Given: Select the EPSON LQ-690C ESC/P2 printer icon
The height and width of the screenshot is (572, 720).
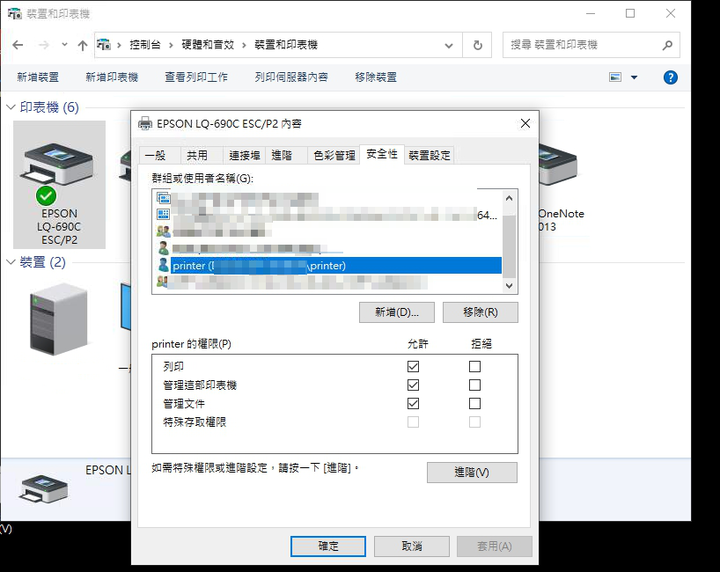Looking at the screenshot, I should click(x=59, y=185).
